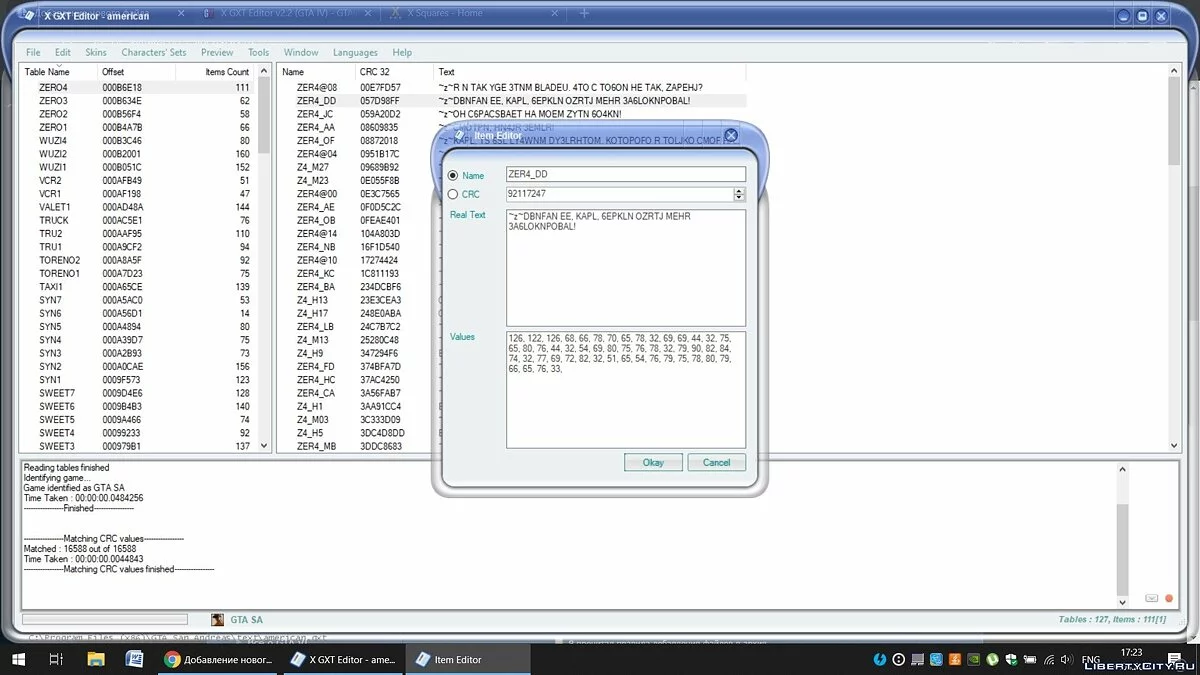Switch input language via the FNG indicator
Viewport: 1200px width, 675px height.
pyautogui.click(x=1090, y=660)
